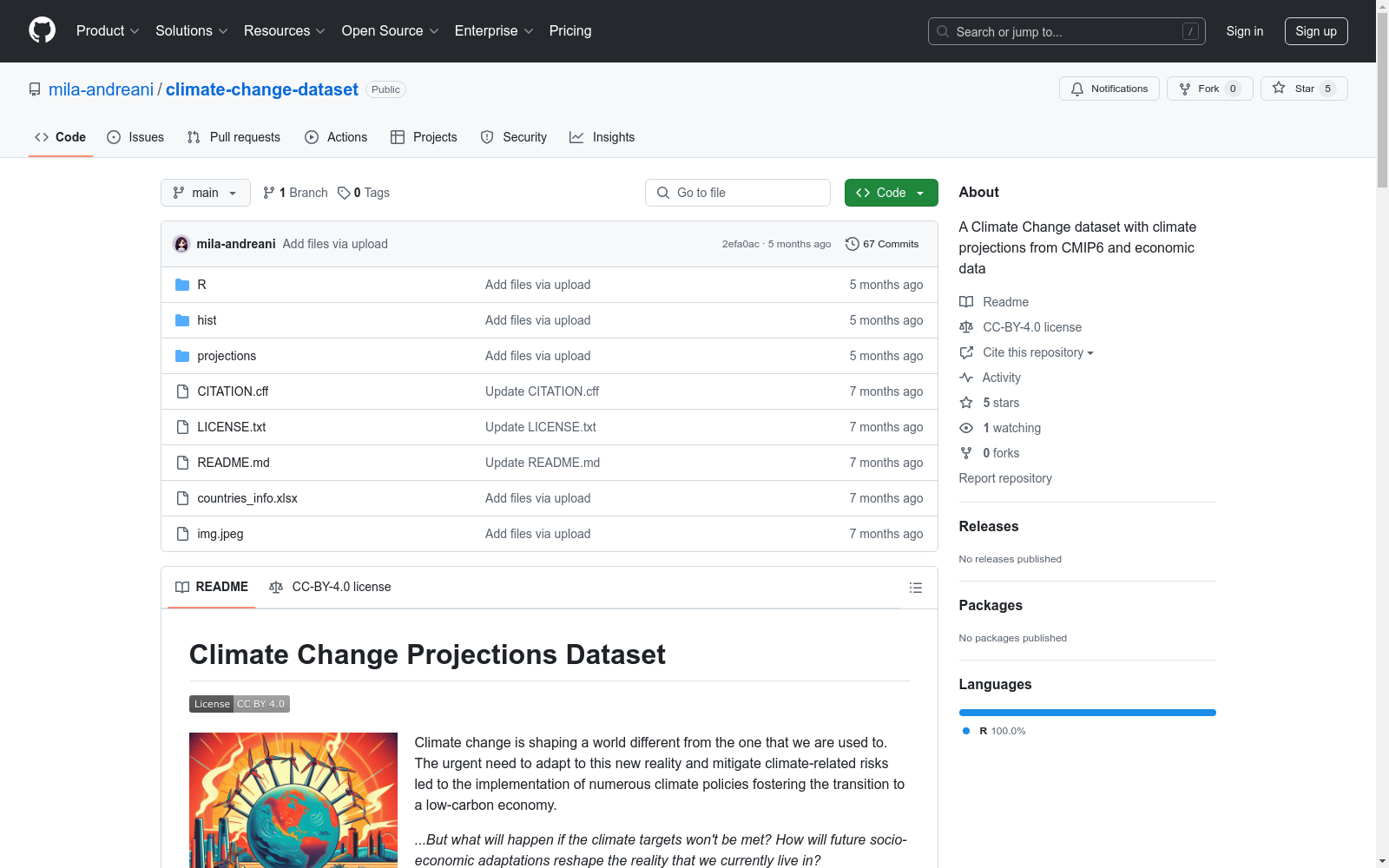Viewport: 1389px width, 868px height.
Task: Click the scales icon beside CC-BY-4.0 license
Action: coord(966,327)
